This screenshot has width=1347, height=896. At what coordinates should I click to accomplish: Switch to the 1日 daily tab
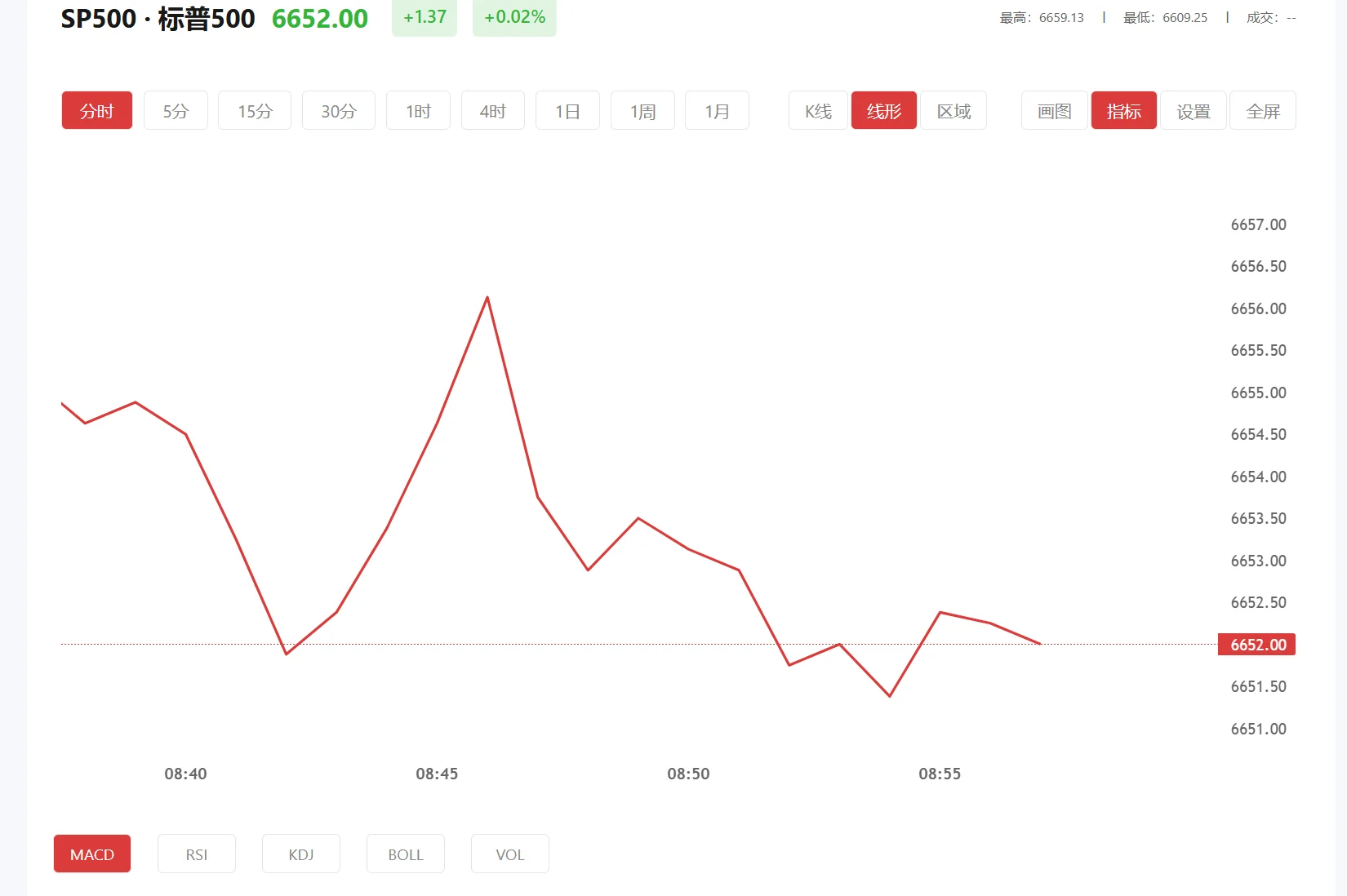click(x=567, y=110)
